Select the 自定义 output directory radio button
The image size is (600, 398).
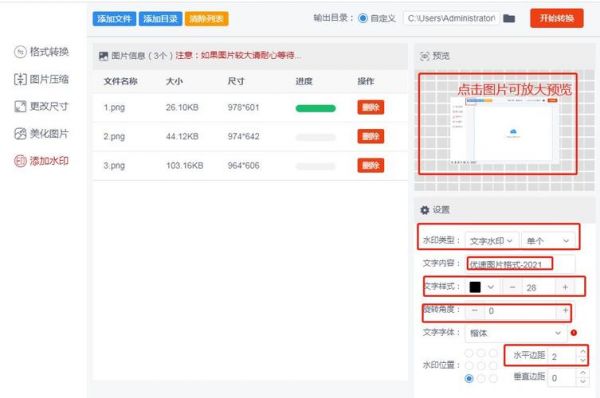click(363, 18)
